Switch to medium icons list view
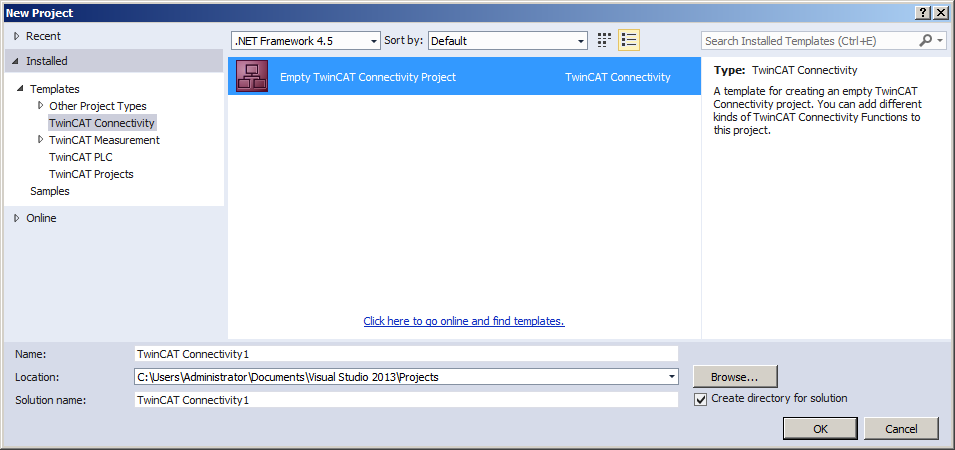 click(x=629, y=41)
